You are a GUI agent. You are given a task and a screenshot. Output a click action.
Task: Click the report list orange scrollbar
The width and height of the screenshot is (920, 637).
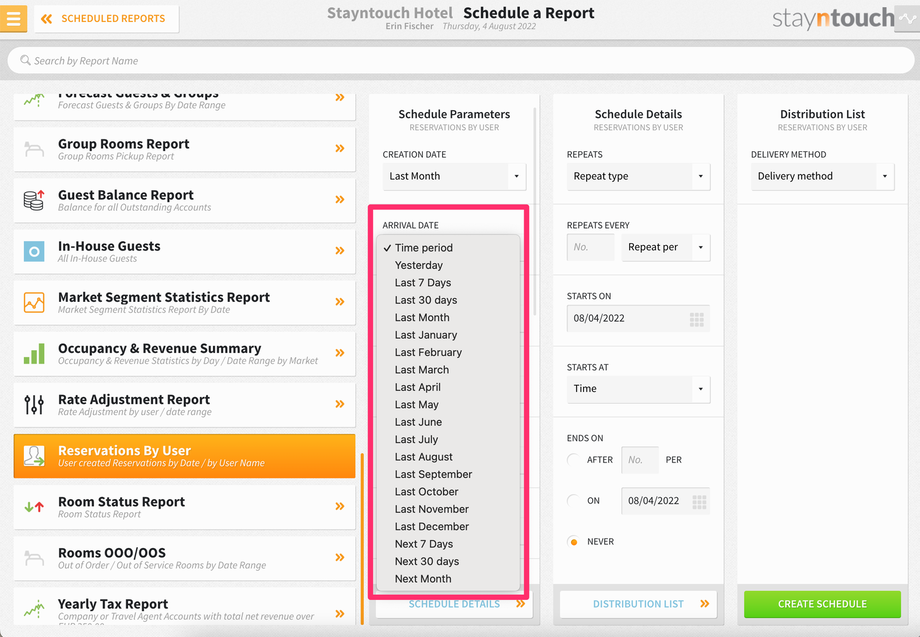362,538
